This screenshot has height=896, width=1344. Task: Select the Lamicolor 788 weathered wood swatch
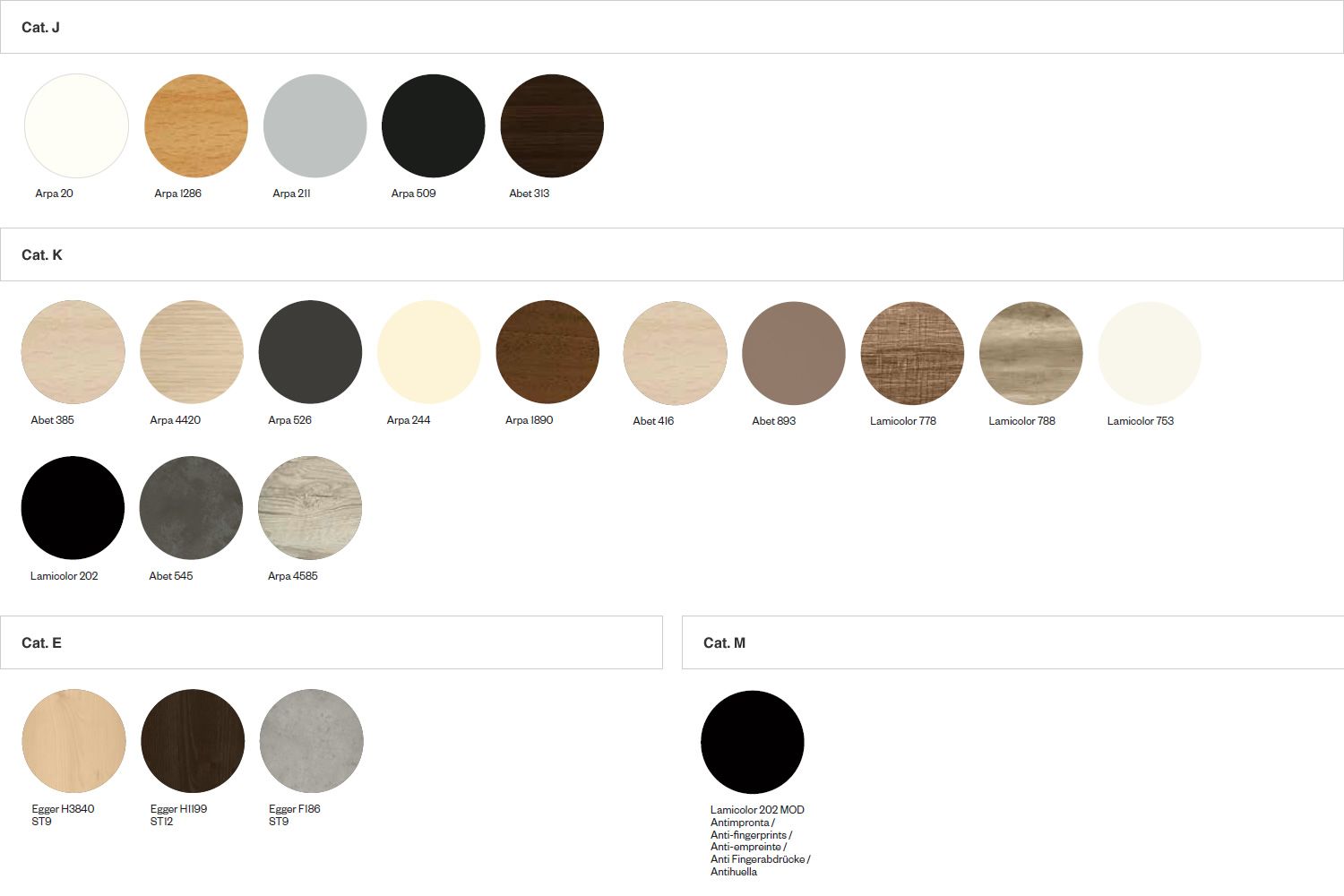pos(1030,353)
